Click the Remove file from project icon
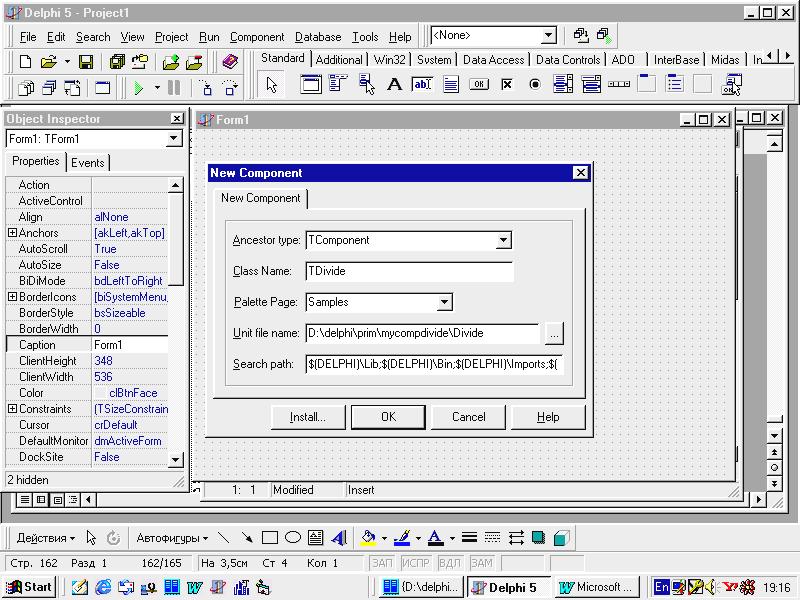 point(194,62)
